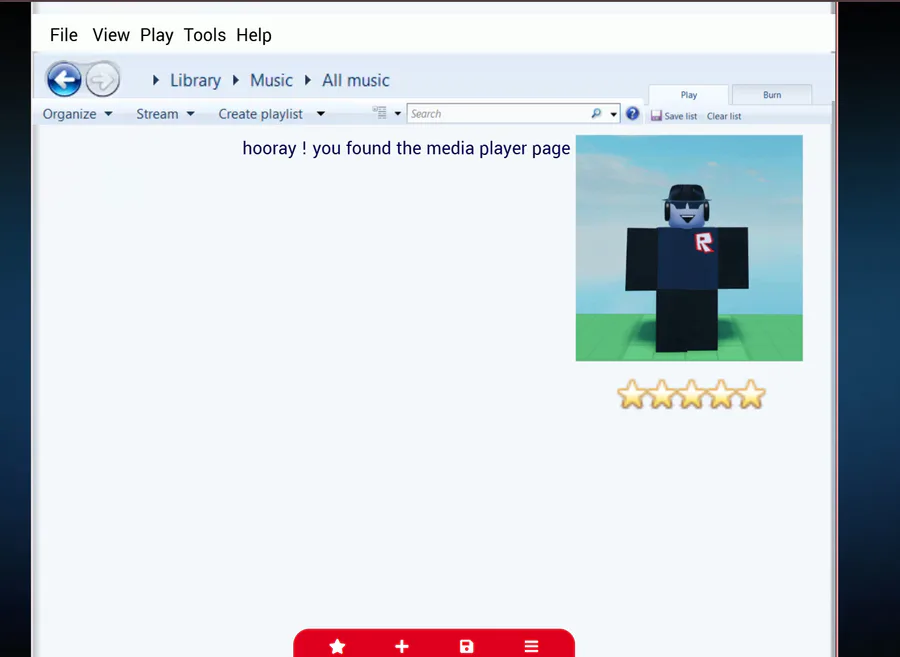Open the View menu

pos(111,35)
